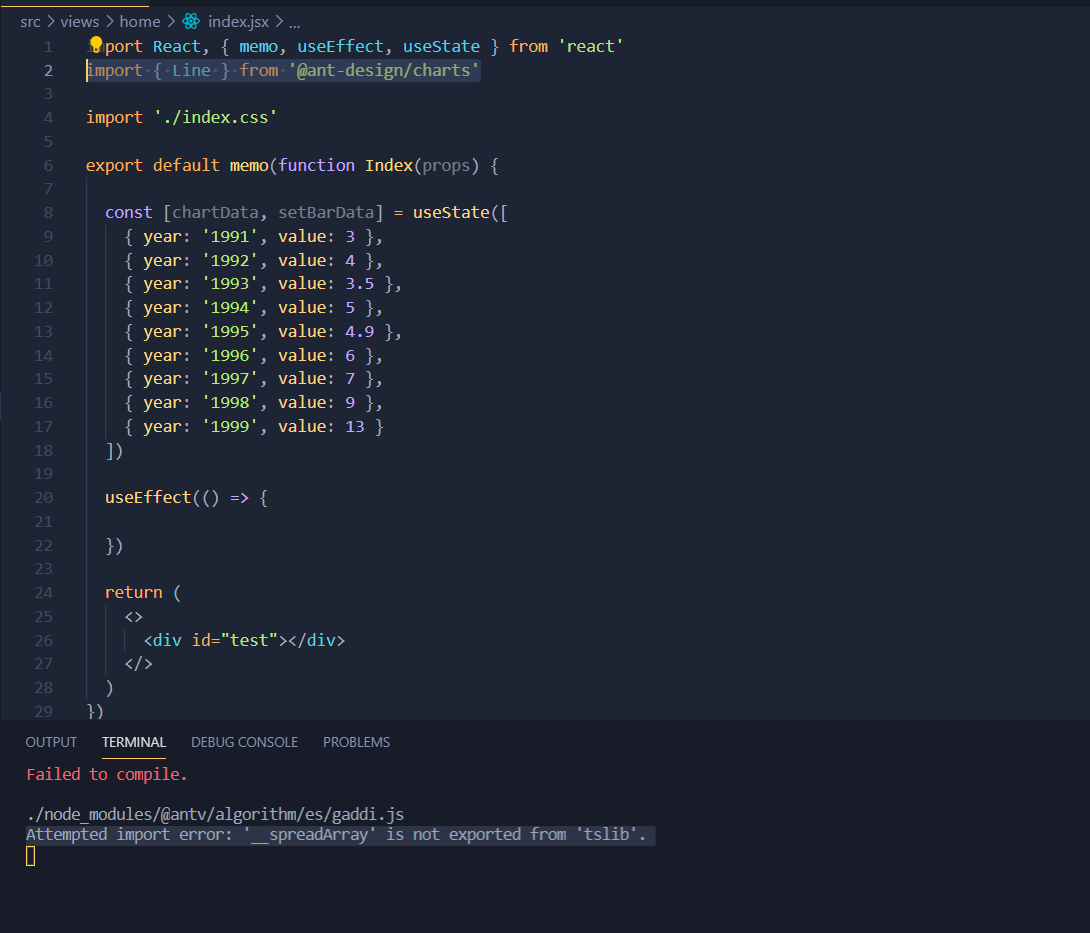This screenshot has width=1090, height=933.
Task: Click the 'src' breadcrumb segment
Action: pyautogui.click(x=31, y=22)
